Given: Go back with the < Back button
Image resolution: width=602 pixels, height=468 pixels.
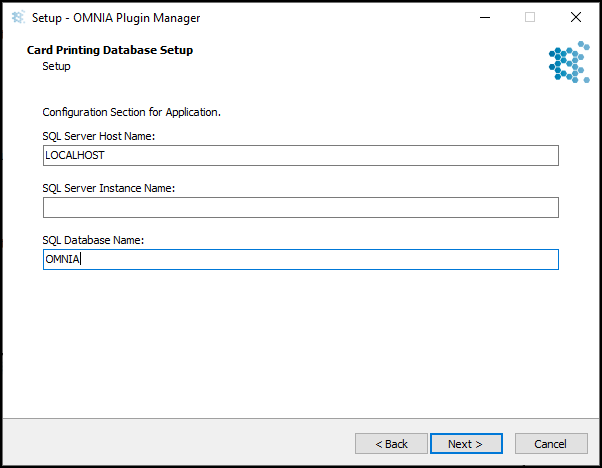Looking at the screenshot, I should pos(391,444).
